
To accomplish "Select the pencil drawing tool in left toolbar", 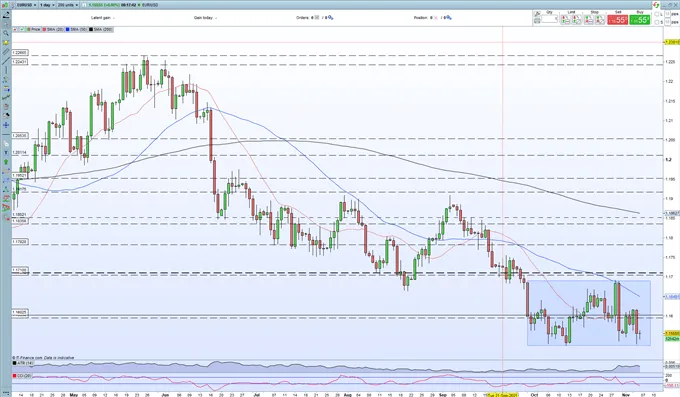I will pos(6,14).
